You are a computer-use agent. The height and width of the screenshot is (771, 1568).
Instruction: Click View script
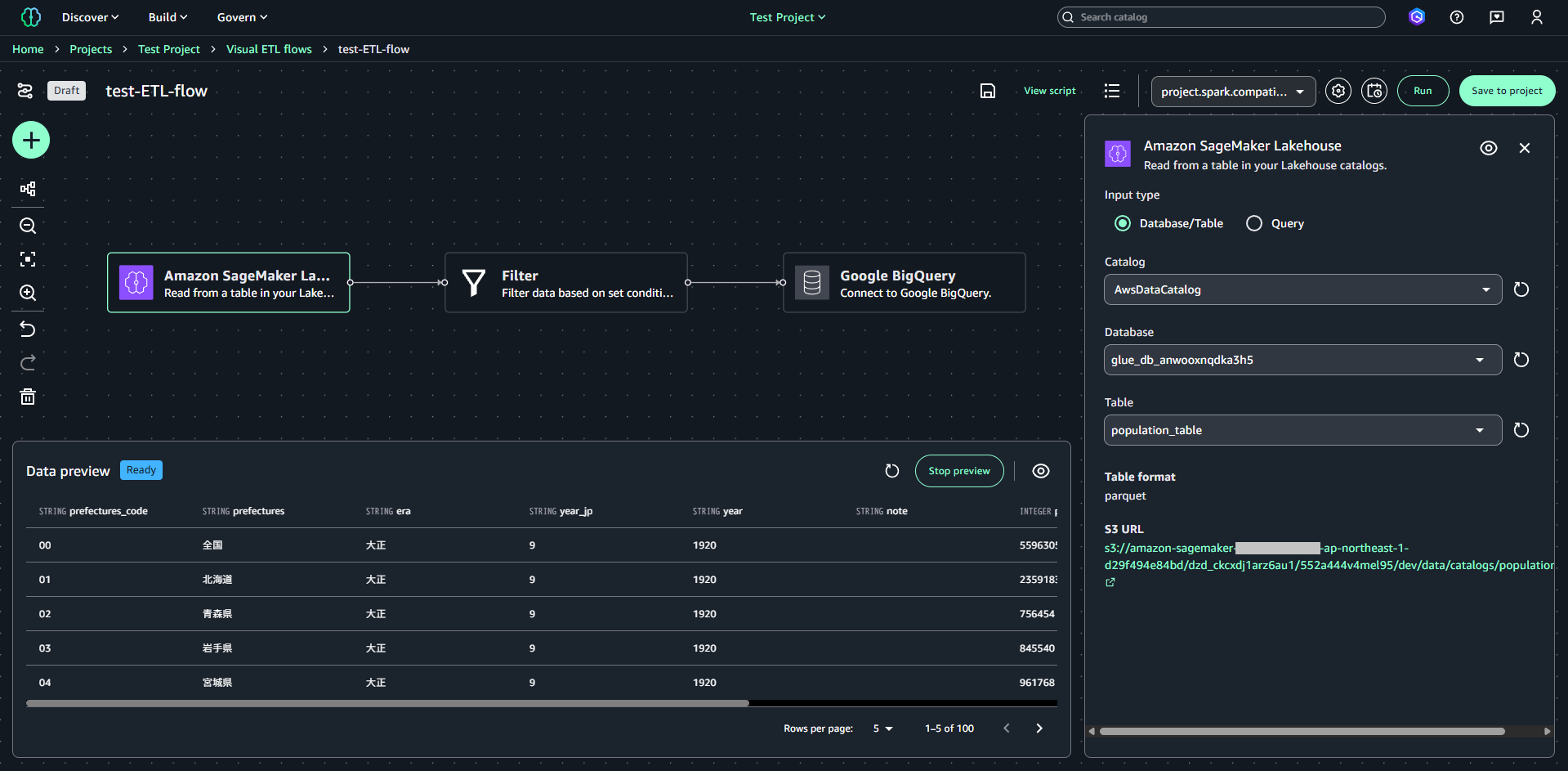pos(1050,91)
